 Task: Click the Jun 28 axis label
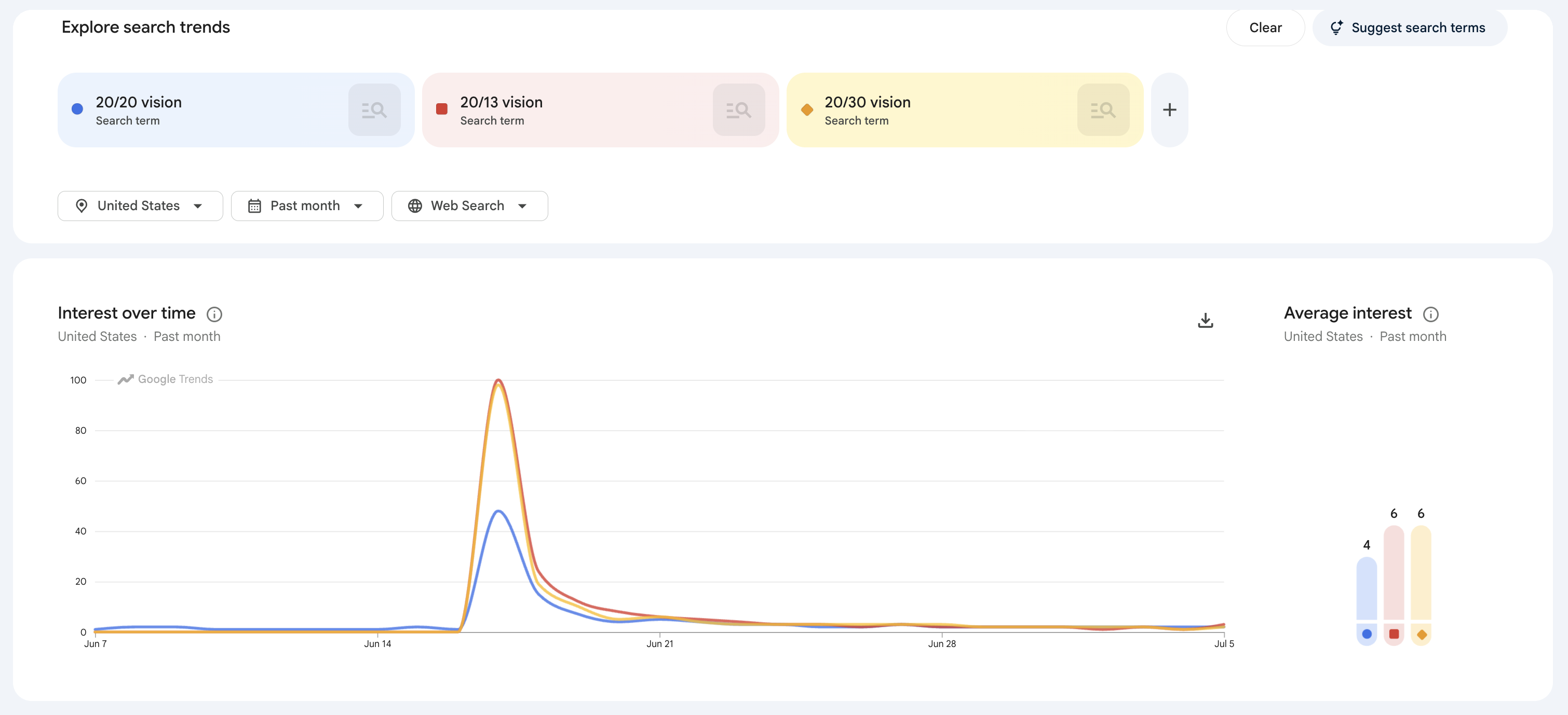pos(942,644)
